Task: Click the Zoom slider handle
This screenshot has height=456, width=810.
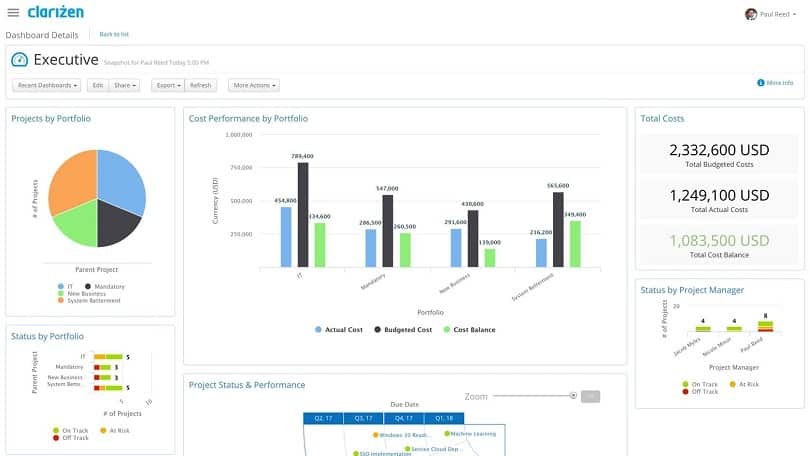Action: 573,396
